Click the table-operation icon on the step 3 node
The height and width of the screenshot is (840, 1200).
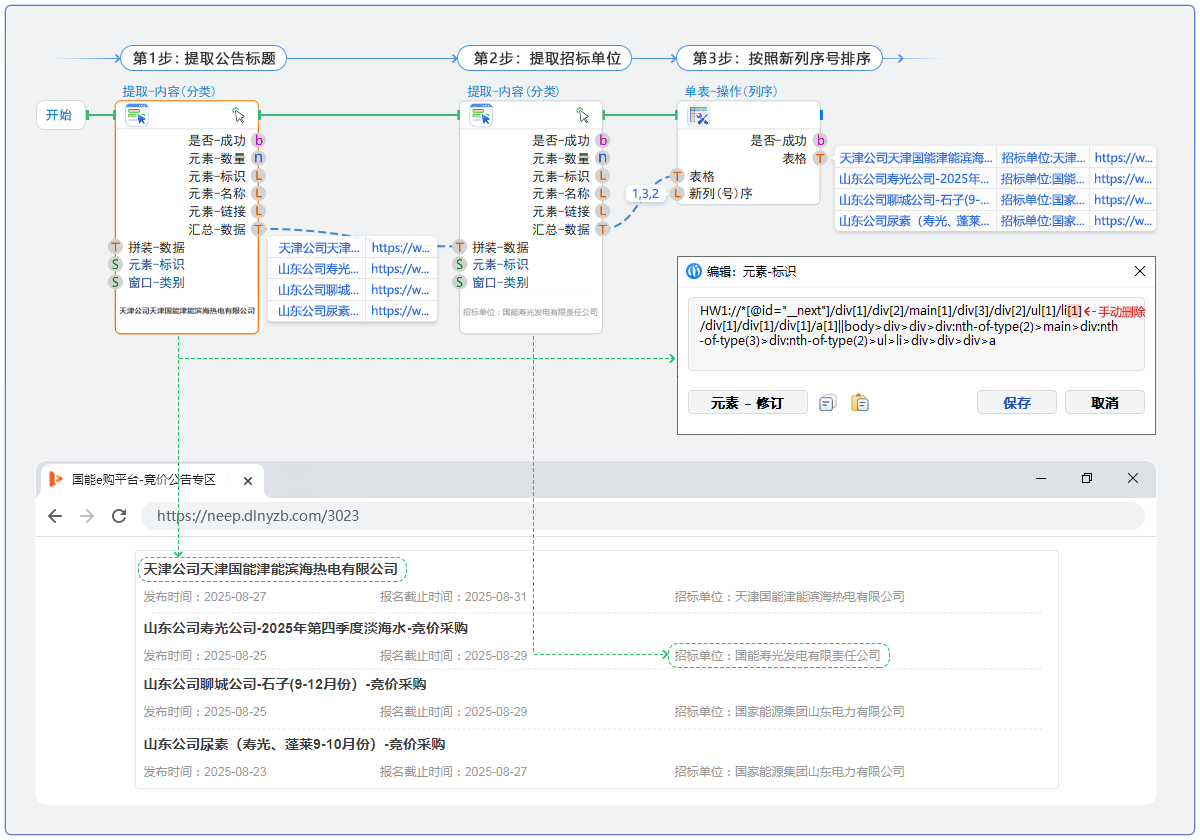[699, 115]
